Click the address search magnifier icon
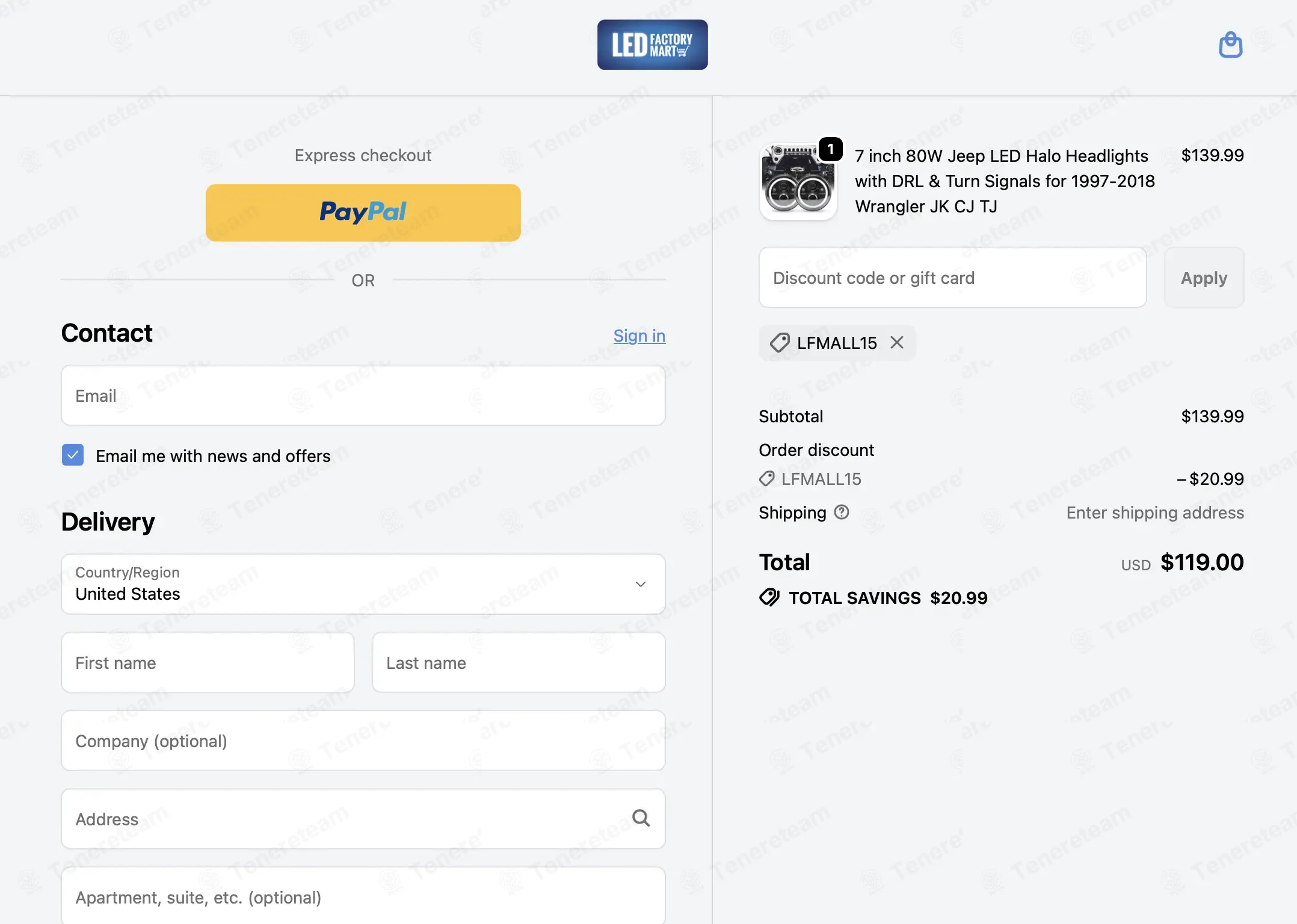The image size is (1297, 924). pos(641,818)
